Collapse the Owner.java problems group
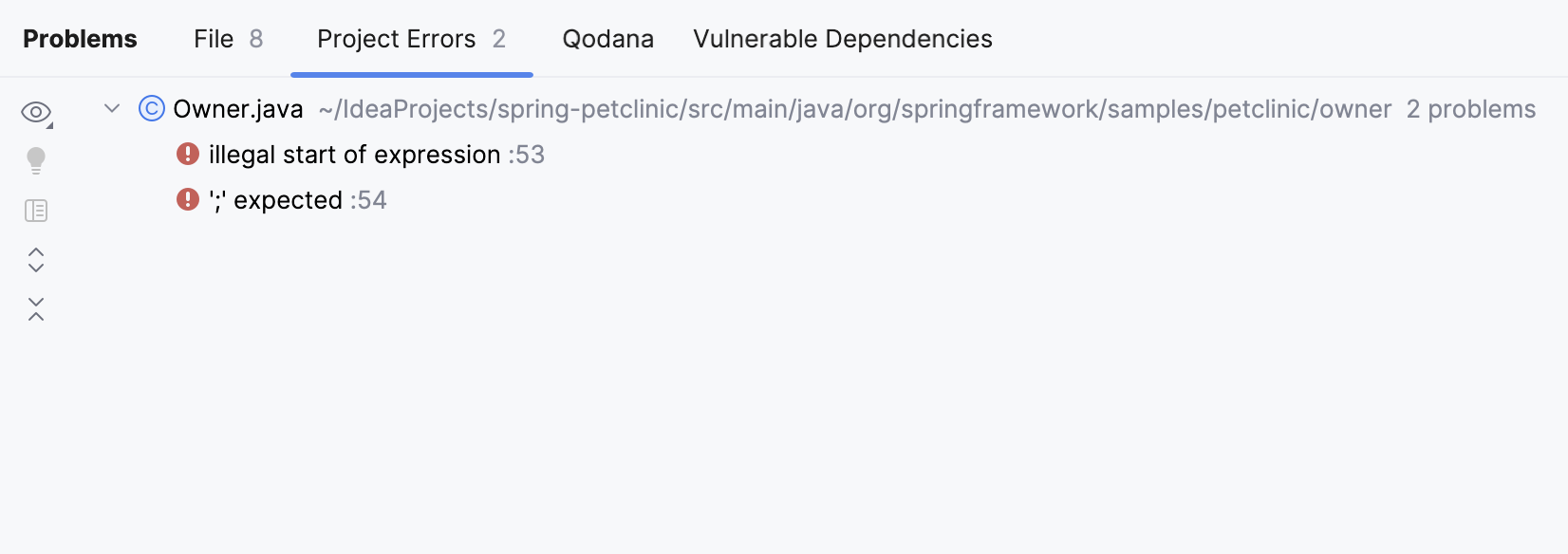This screenshot has width=1568, height=554. 111,109
